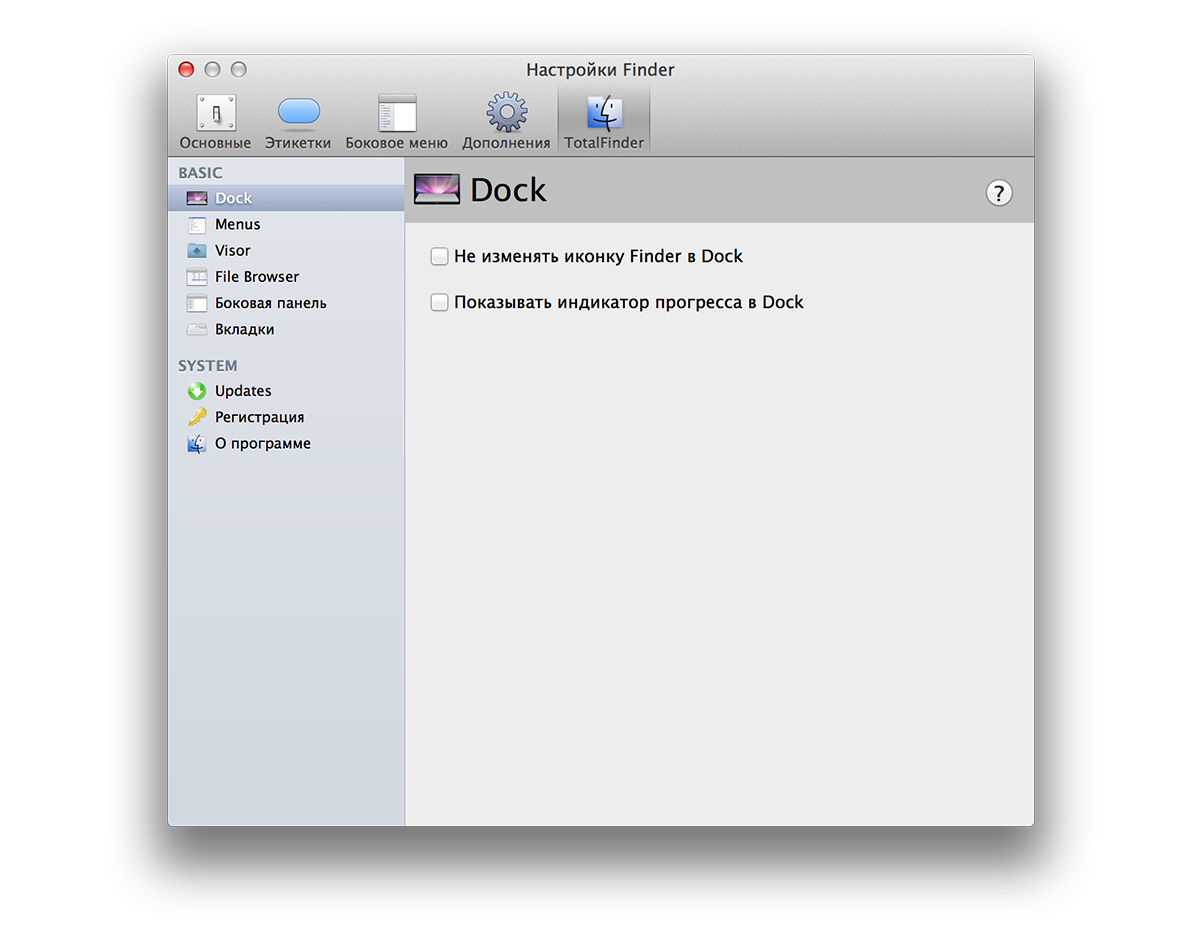Minimize the Настройки Finder window
Image resolution: width=1200 pixels, height=937 pixels.
pos(212,69)
